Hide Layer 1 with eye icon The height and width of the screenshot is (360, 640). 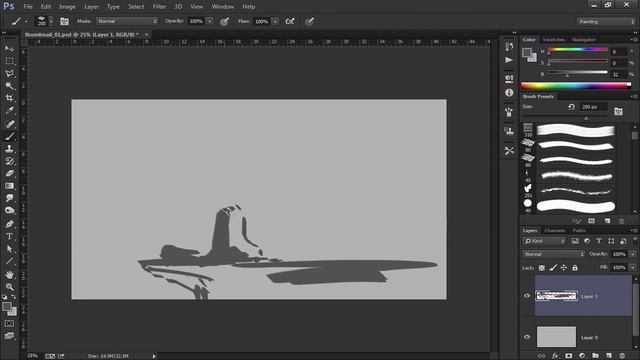coord(527,296)
